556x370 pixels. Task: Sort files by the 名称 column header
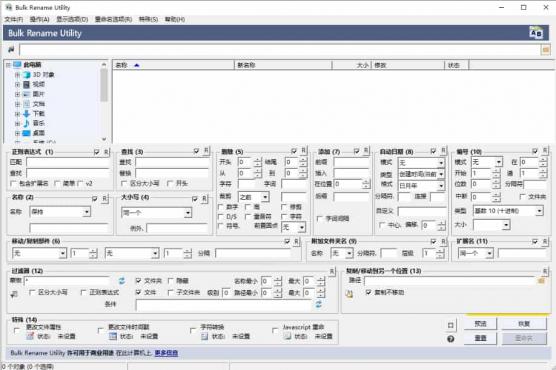[x=173, y=65]
